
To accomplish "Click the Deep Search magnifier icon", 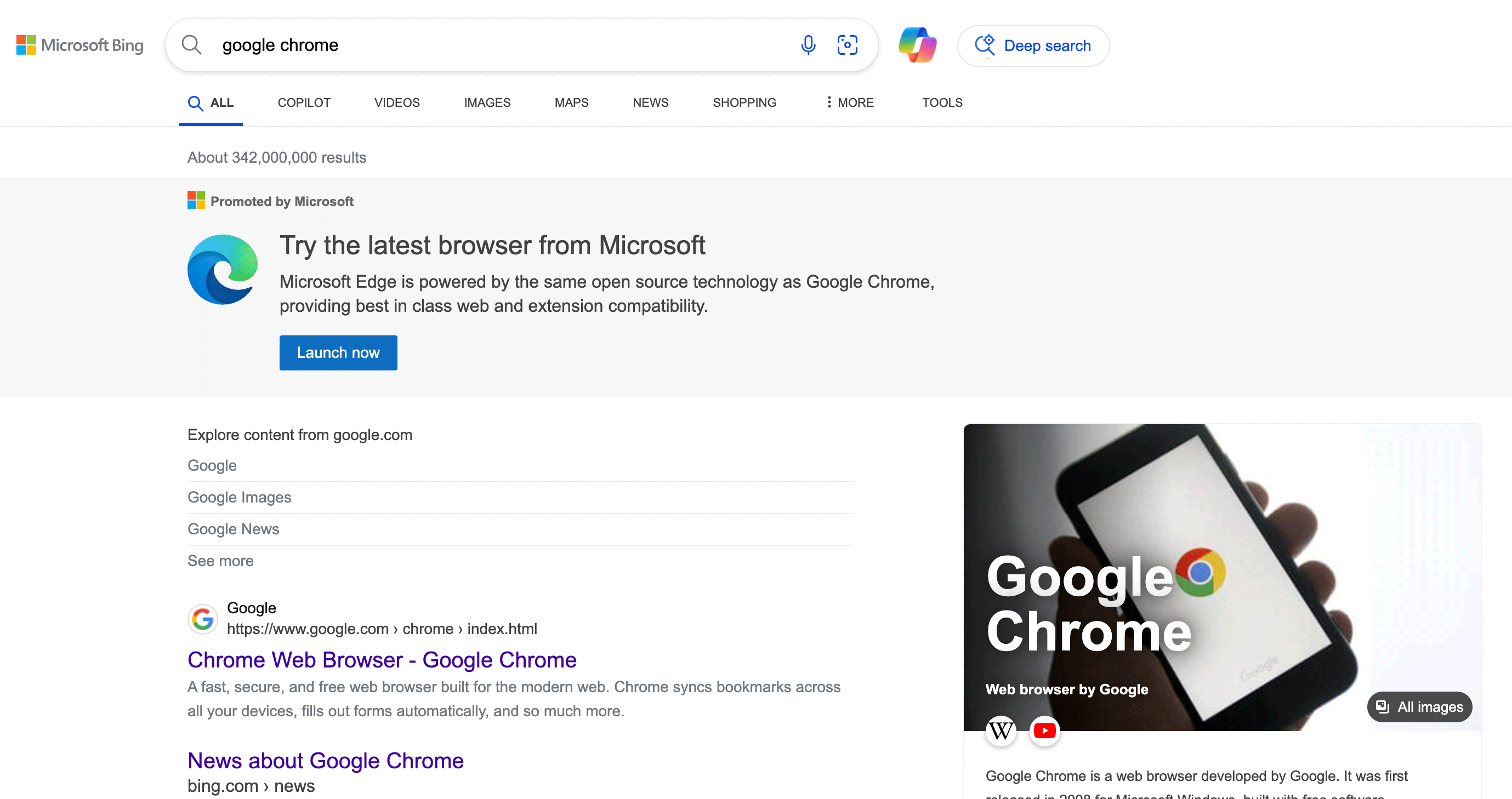I will tap(984, 45).
